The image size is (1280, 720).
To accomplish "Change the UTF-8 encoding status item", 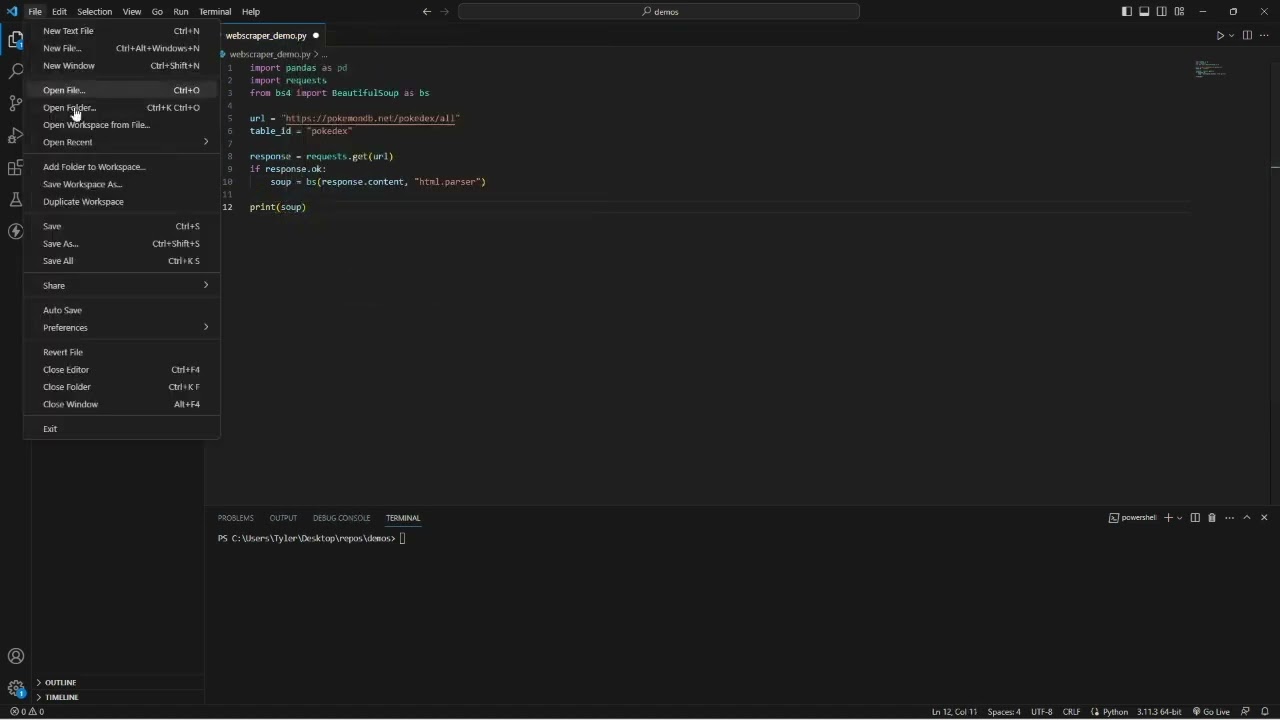I will click(1041, 712).
